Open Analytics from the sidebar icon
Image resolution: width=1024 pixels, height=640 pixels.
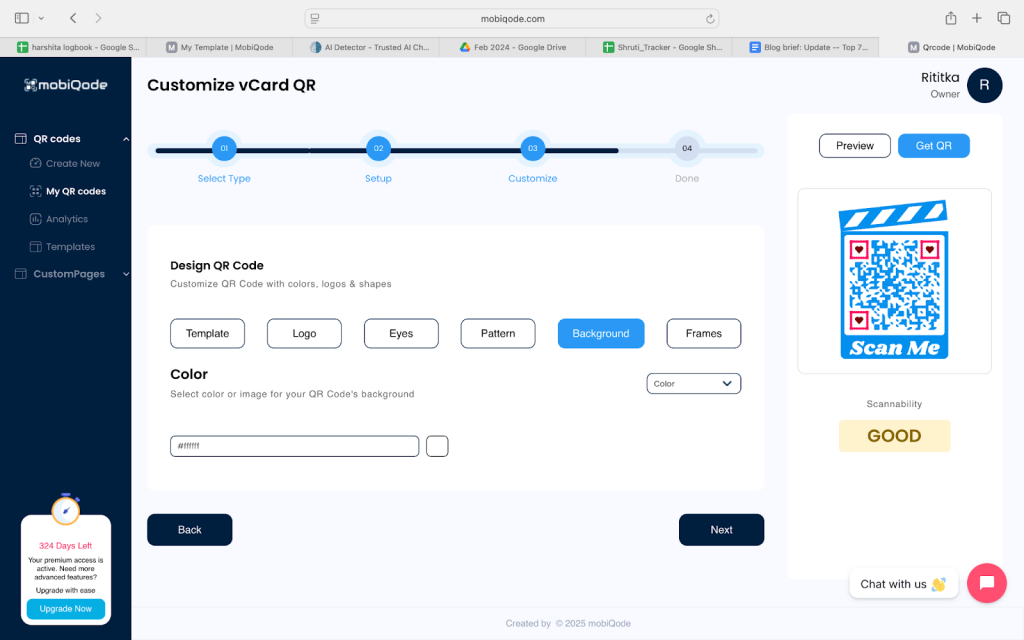tap(34, 218)
